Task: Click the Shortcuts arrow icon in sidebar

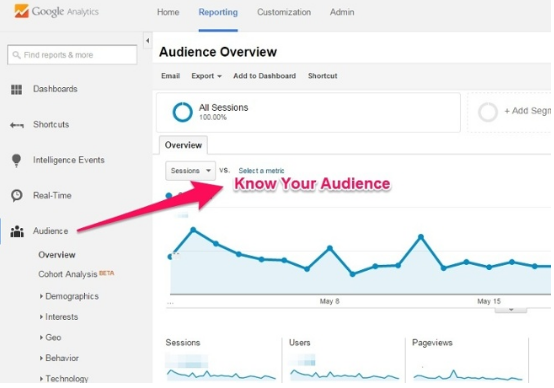Action: click(x=17, y=125)
